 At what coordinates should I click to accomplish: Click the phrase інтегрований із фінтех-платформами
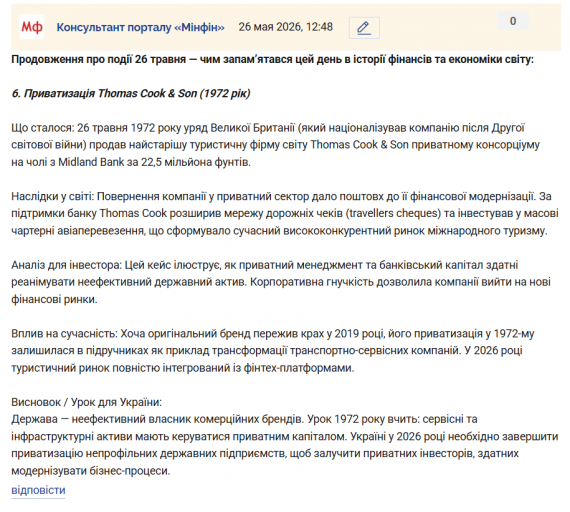point(258,368)
